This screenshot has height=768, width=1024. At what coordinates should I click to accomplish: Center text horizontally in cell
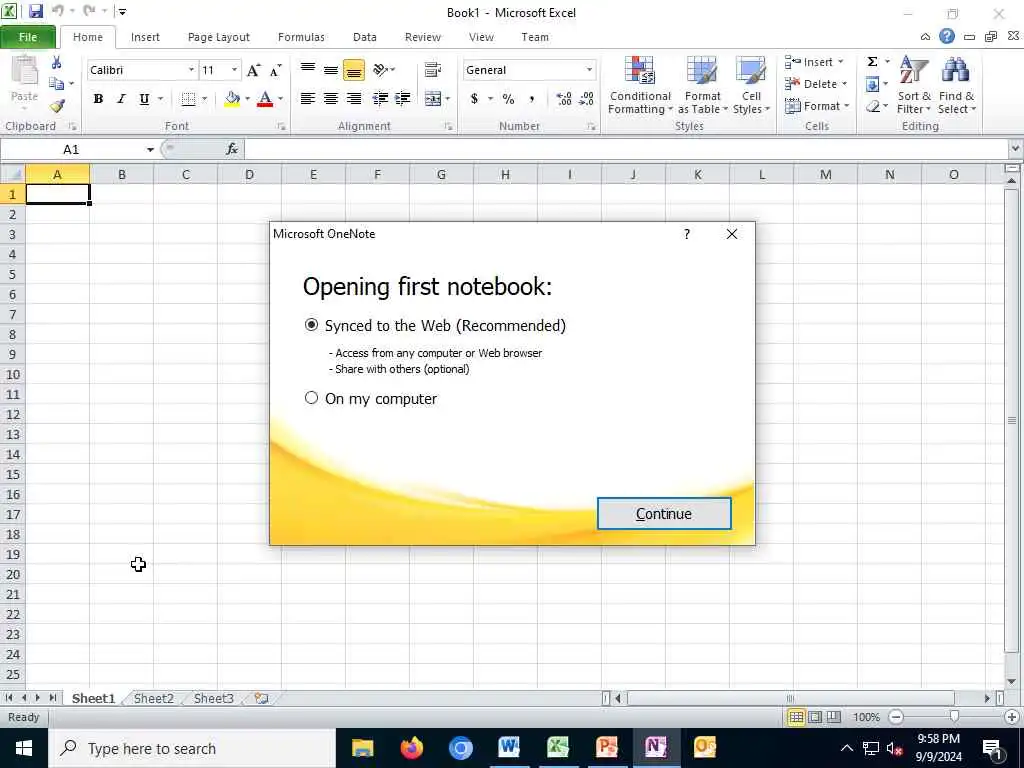(331, 99)
